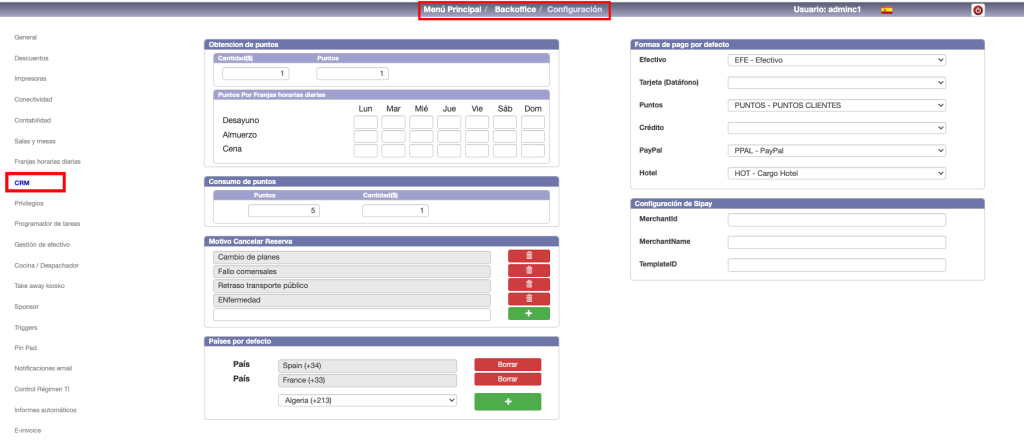Open the PayPal payment dropdown
Screen dimensions: 1024x443
point(836,150)
